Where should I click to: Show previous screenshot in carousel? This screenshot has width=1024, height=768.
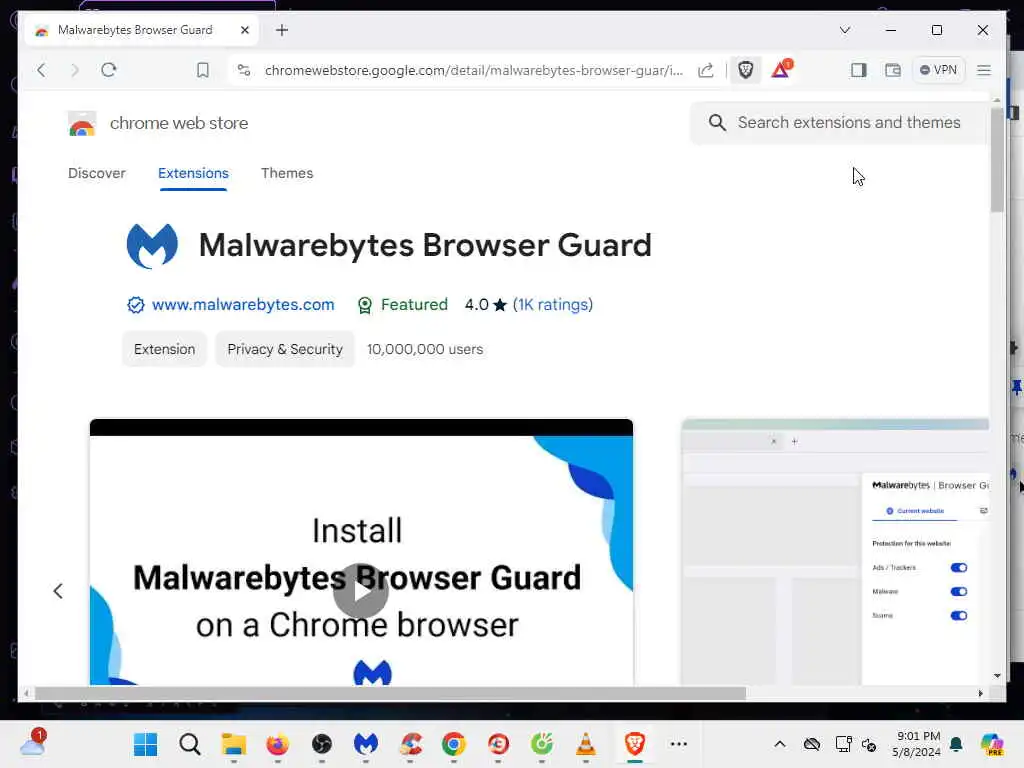pos(58,591)
